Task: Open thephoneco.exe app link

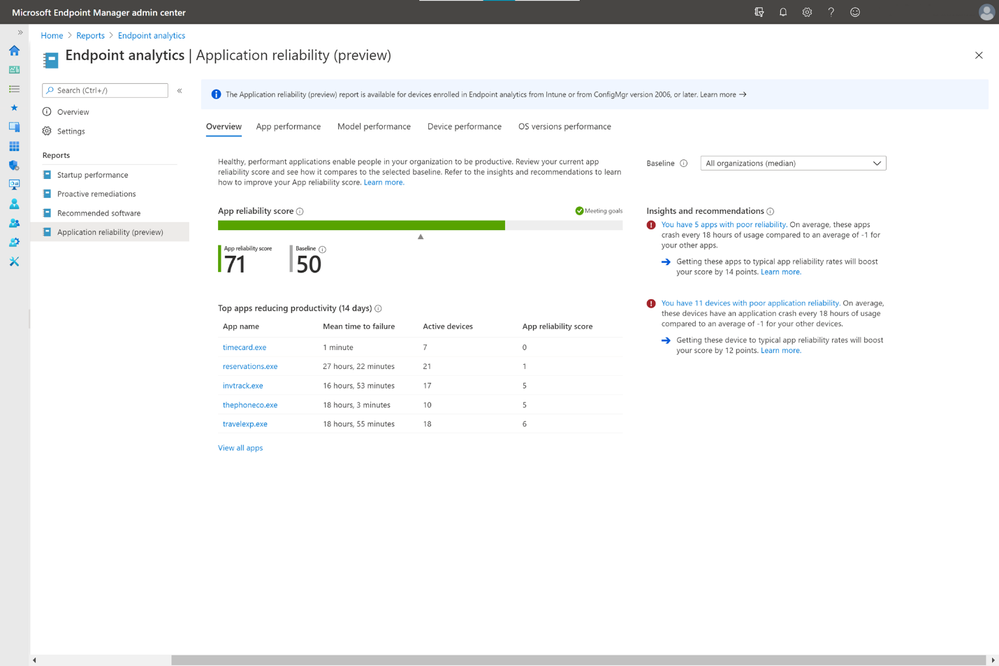Action: pyautogui.click(x=250, y=405)
